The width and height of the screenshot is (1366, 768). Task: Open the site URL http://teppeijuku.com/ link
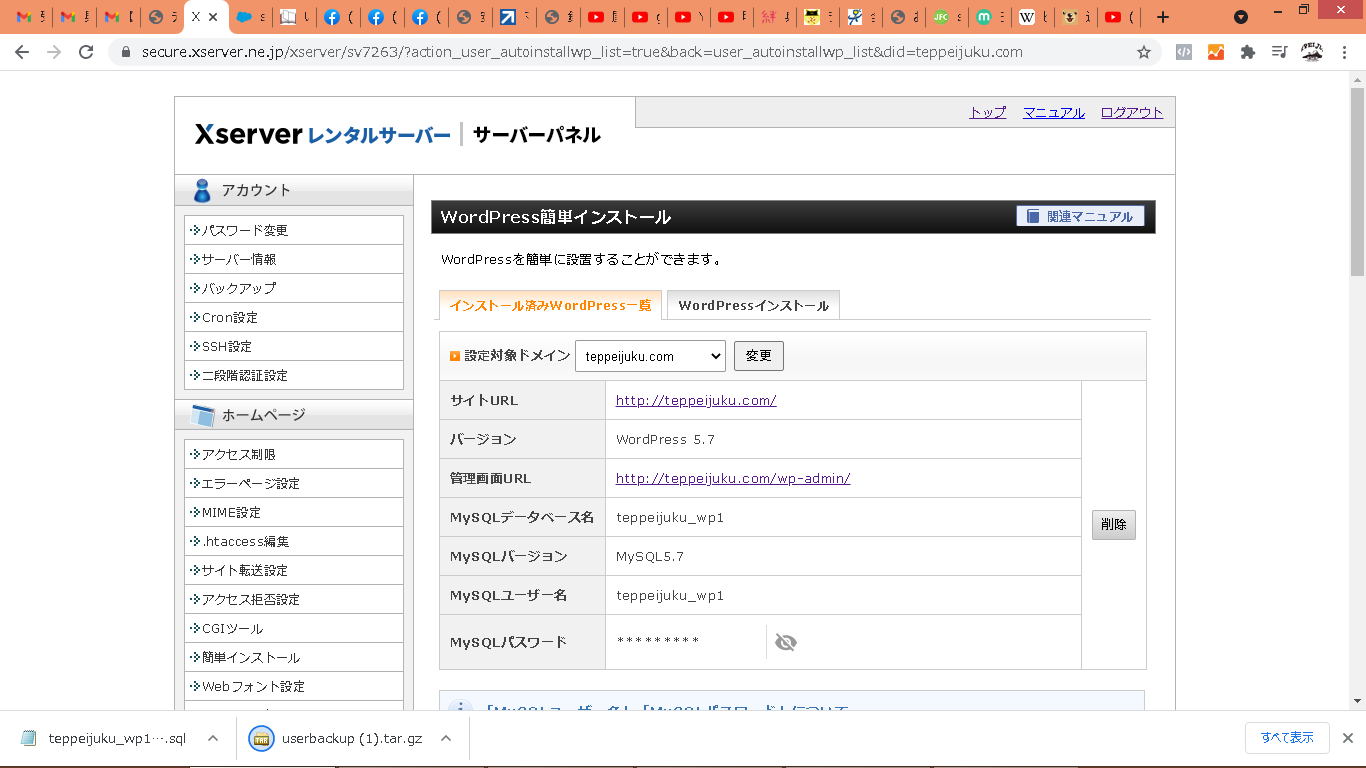(696, 400)
